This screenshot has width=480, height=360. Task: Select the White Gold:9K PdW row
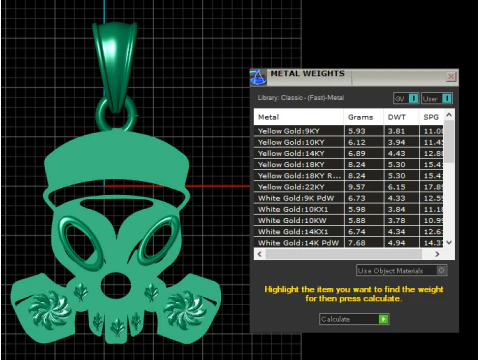tap(349, 198)
